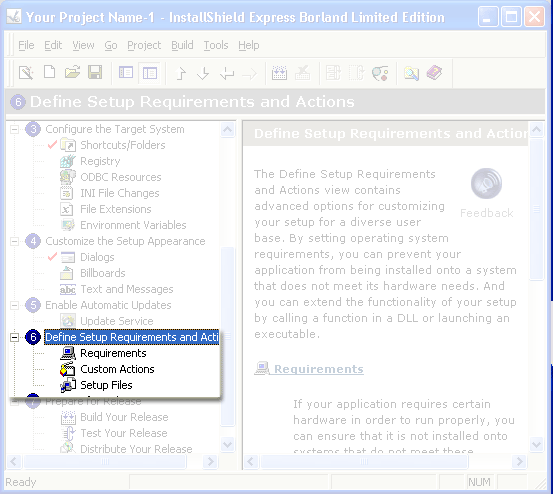
Task: Open the Build menu
Action: pos(182,45)
